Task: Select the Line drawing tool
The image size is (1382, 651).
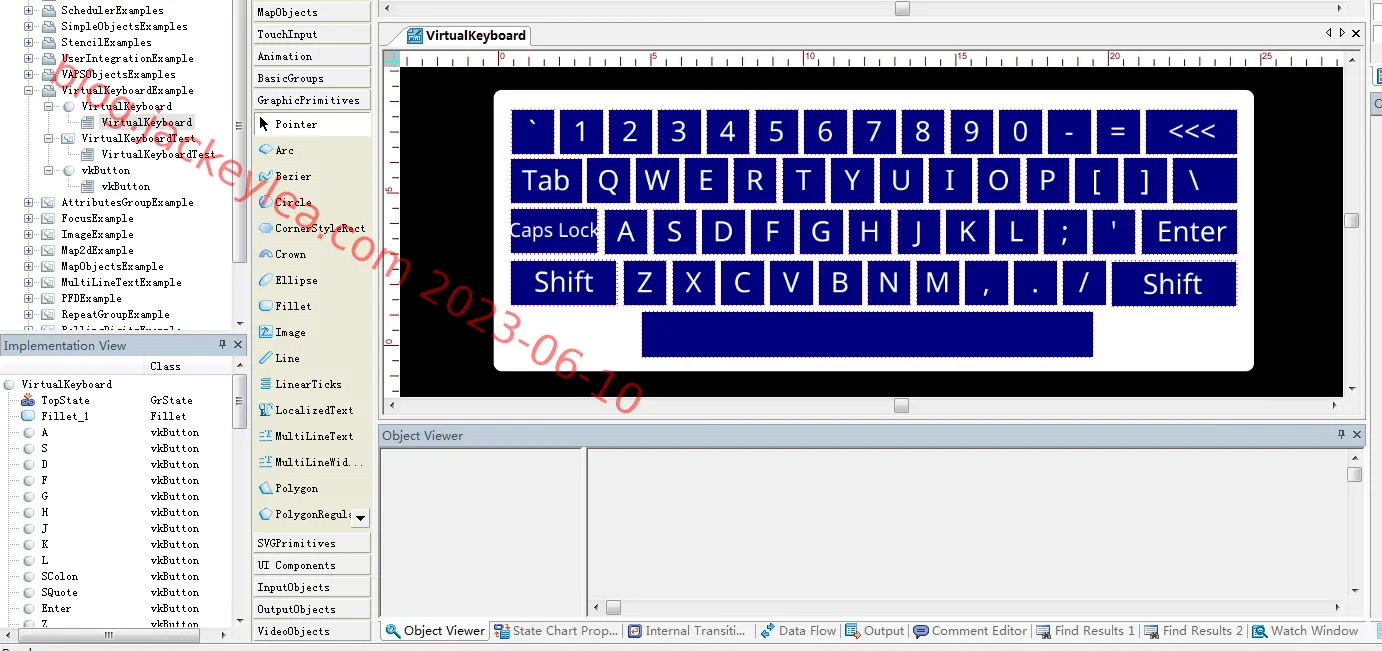Action: 287,358
